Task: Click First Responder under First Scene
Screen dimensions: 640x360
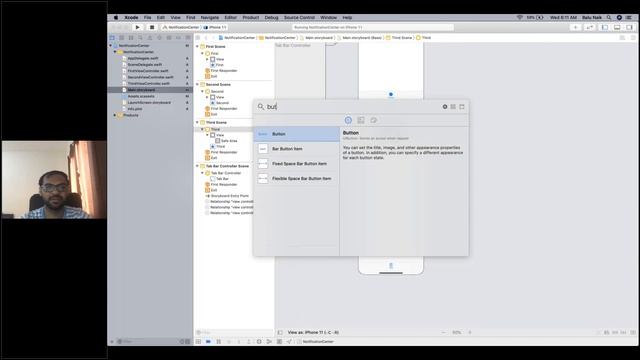Action: coord(224,71)
